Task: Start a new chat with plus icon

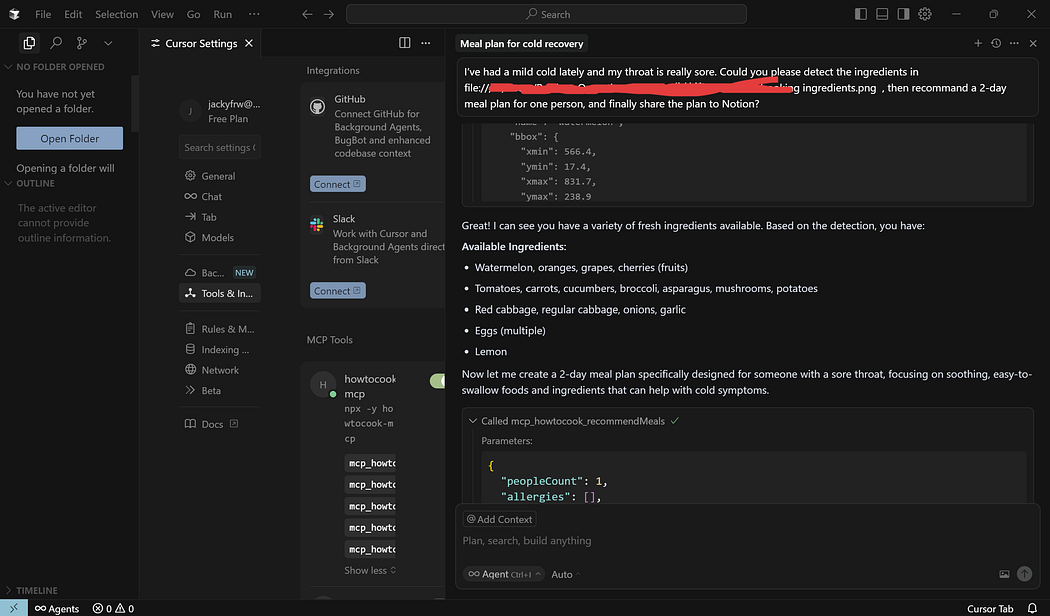Action: click(978, 43)
